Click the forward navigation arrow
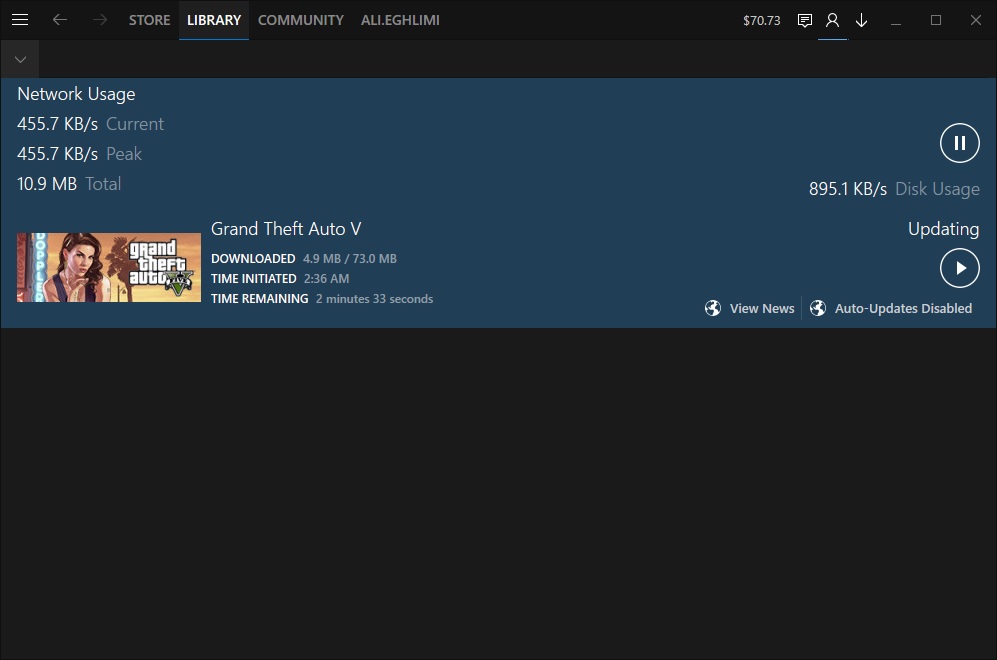 pos(99,20)
